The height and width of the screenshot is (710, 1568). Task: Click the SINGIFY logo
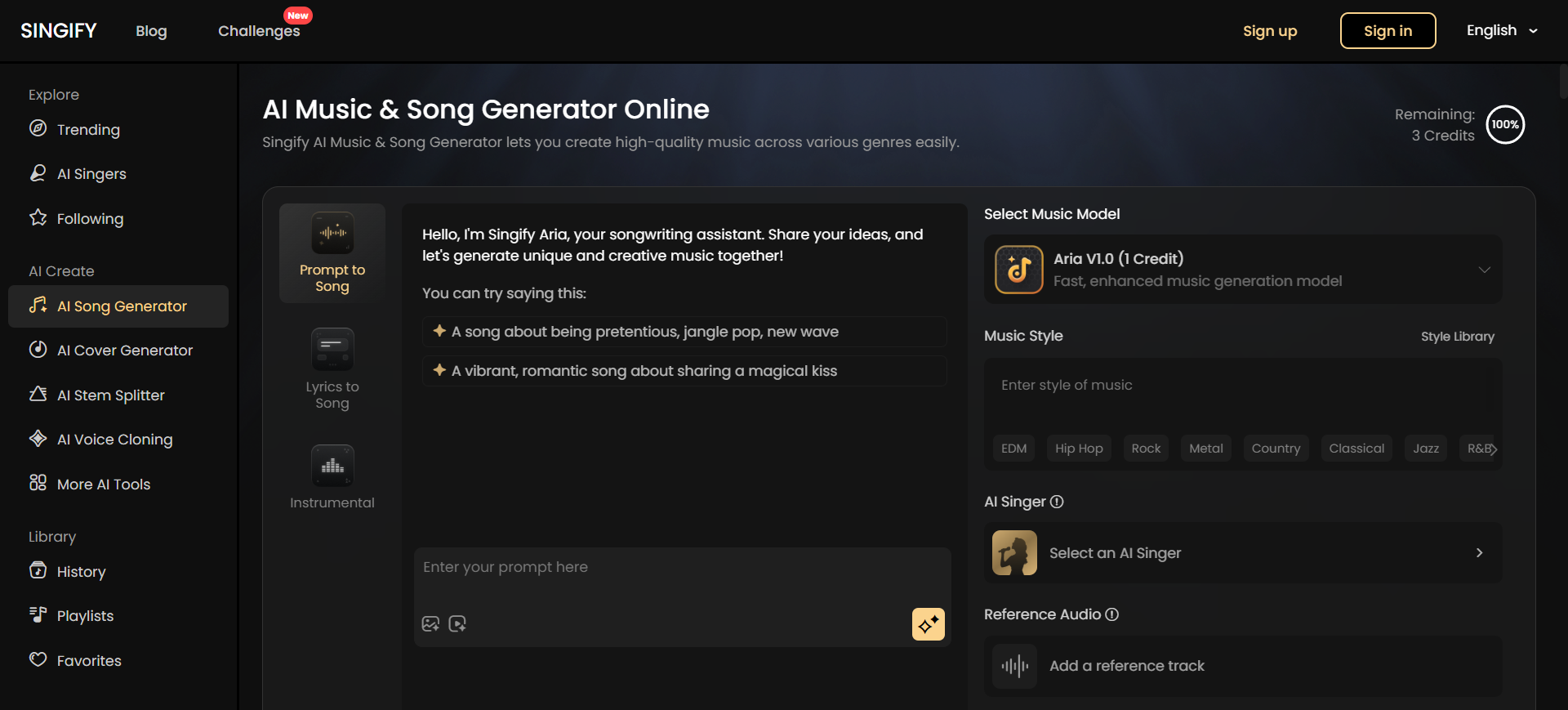pos(59,31)
